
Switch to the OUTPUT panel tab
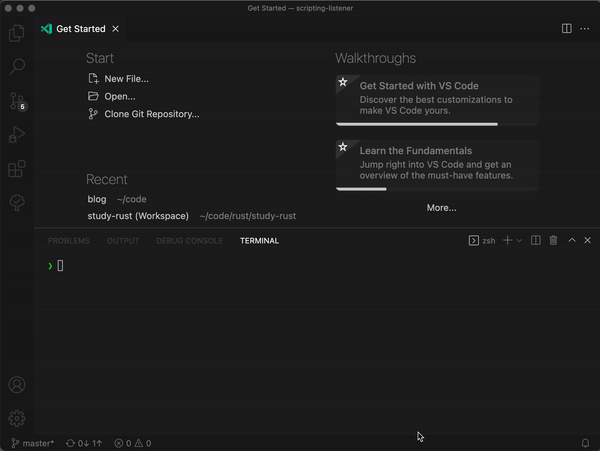[123, 241]
